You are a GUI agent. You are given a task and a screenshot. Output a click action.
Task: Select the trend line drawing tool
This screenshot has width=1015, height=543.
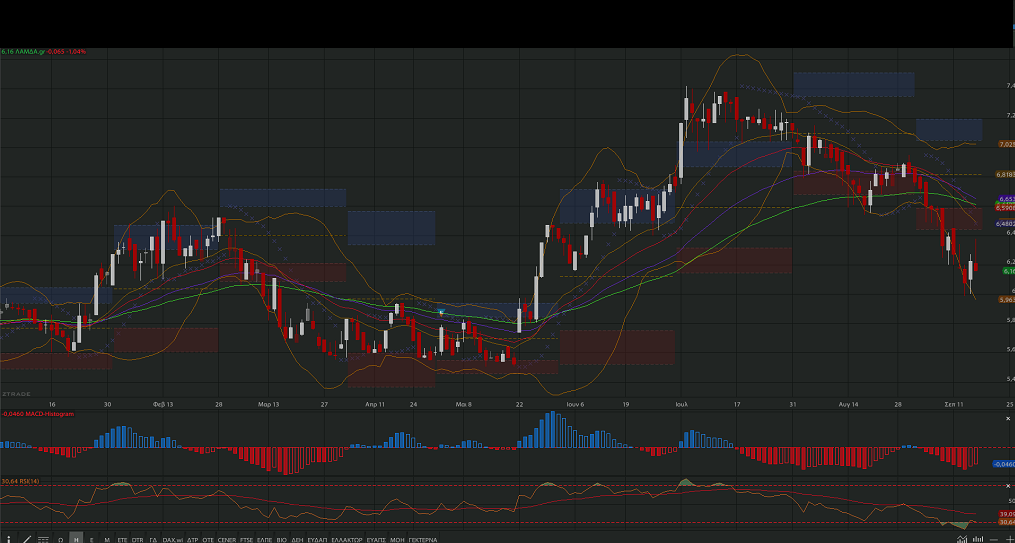27,539
